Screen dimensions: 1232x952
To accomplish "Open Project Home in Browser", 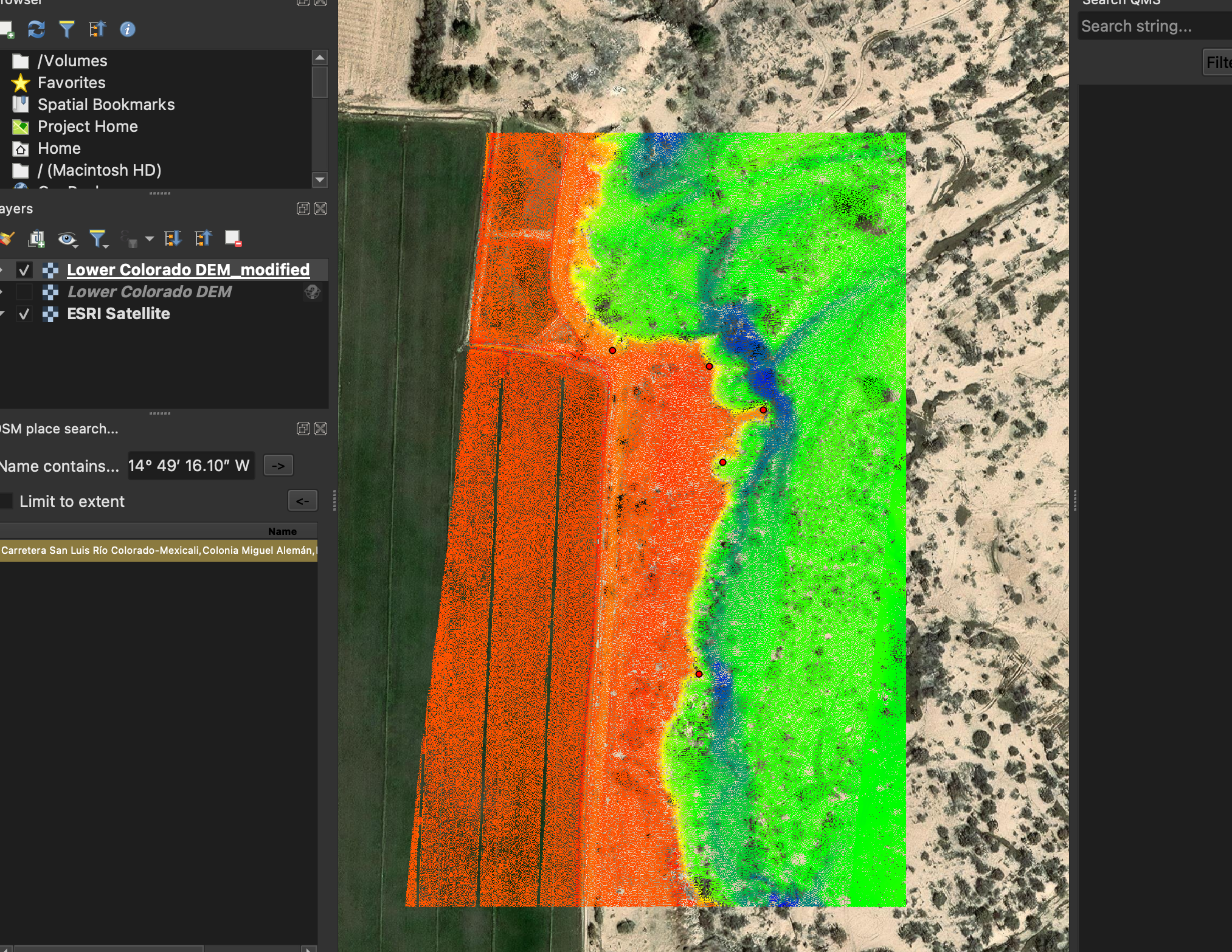I will (x=88, y=126).
